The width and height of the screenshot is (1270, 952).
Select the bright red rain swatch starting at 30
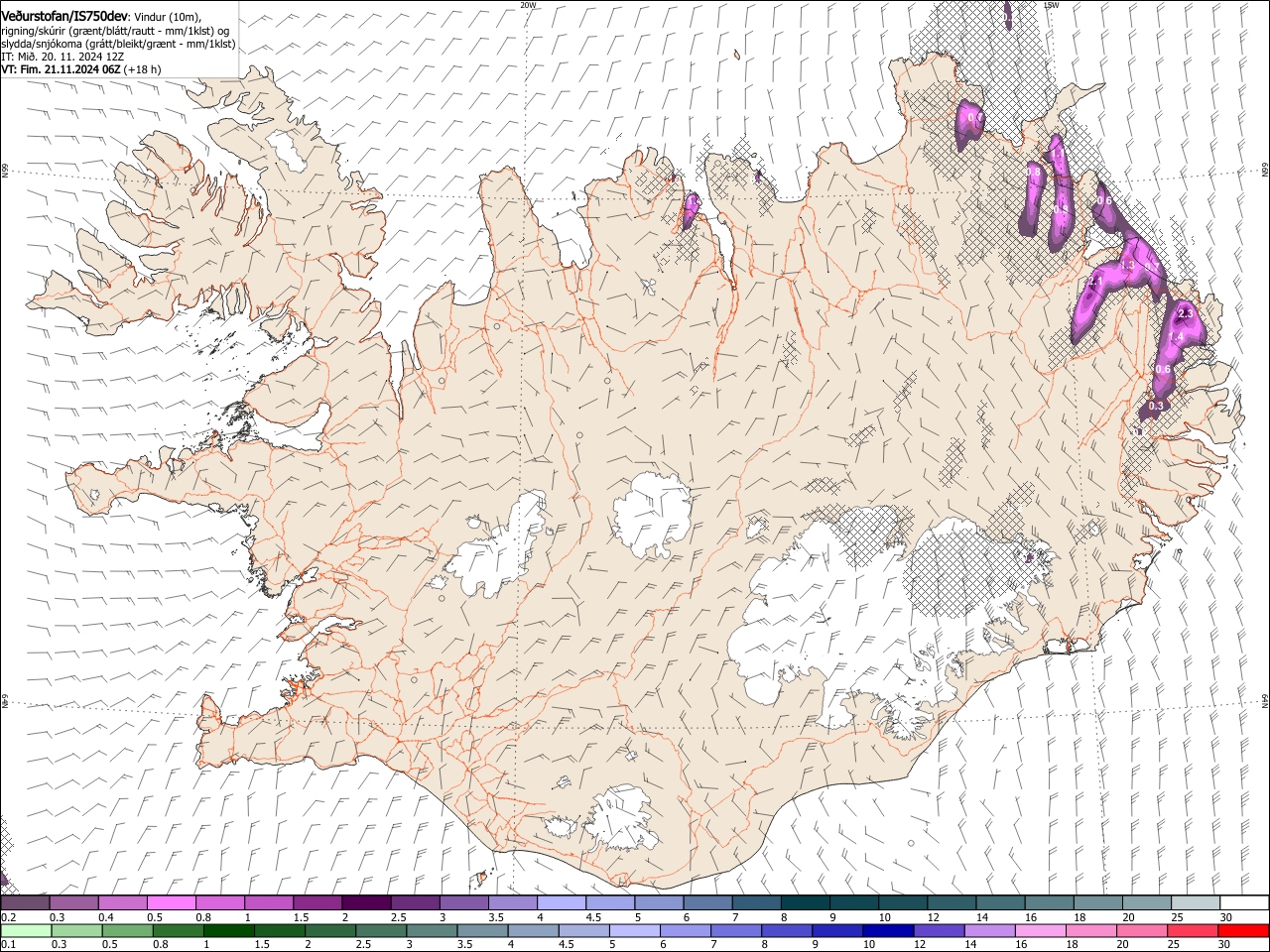[x=1243, y=931]
